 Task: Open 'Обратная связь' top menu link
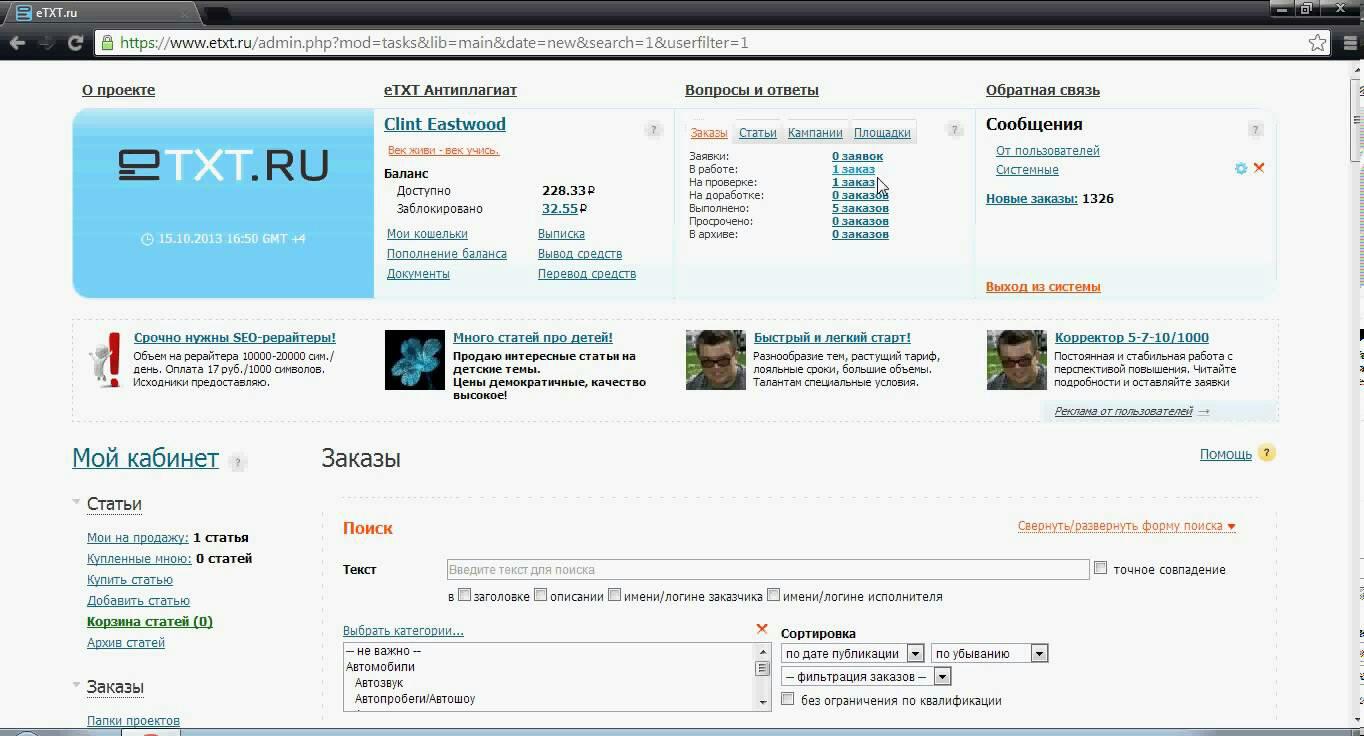pos(1043,90)
